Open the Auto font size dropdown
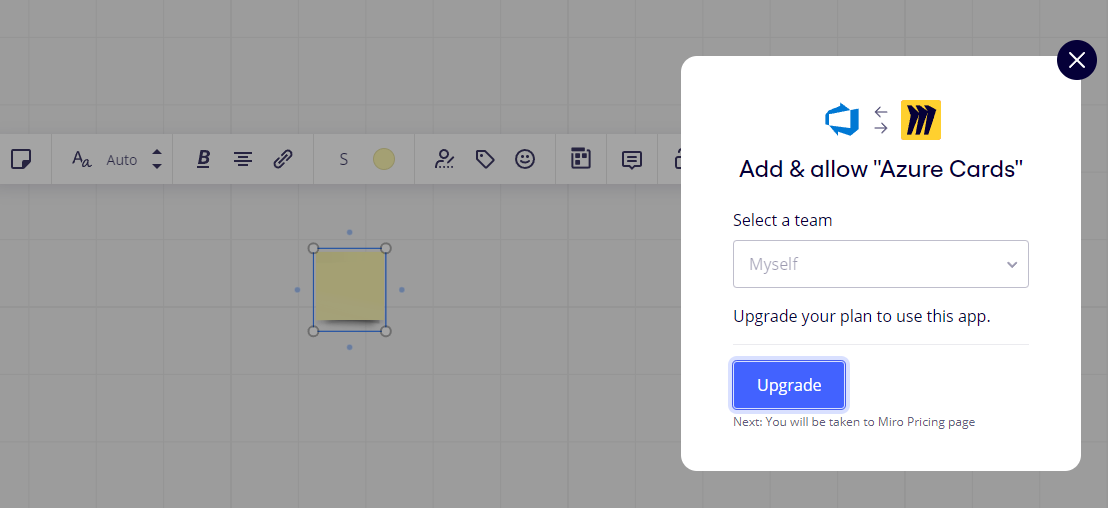The image size is (1108, 508). pos(122,160)
